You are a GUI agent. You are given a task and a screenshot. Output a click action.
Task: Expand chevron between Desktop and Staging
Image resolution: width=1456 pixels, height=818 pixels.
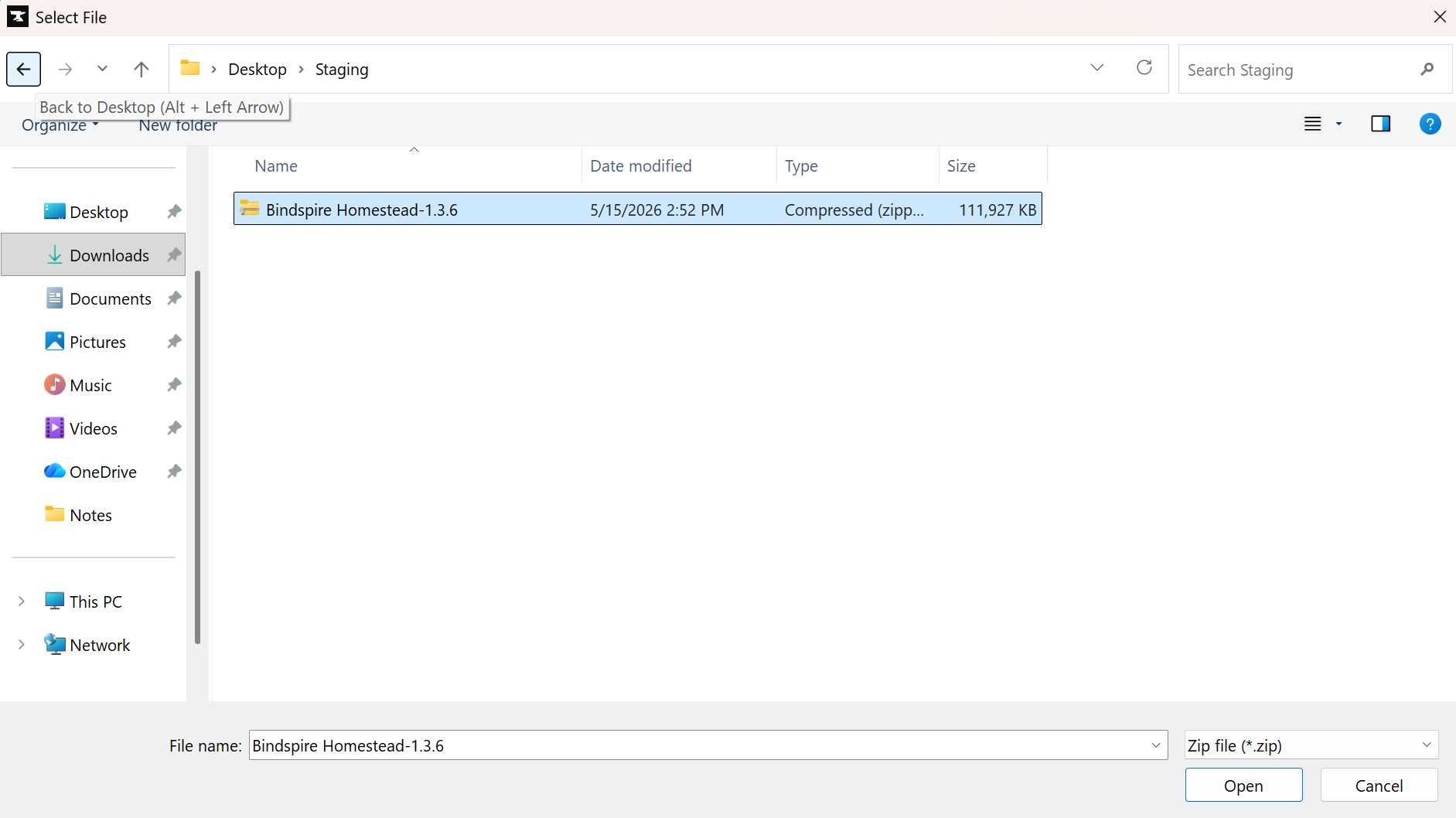[302, 70]
